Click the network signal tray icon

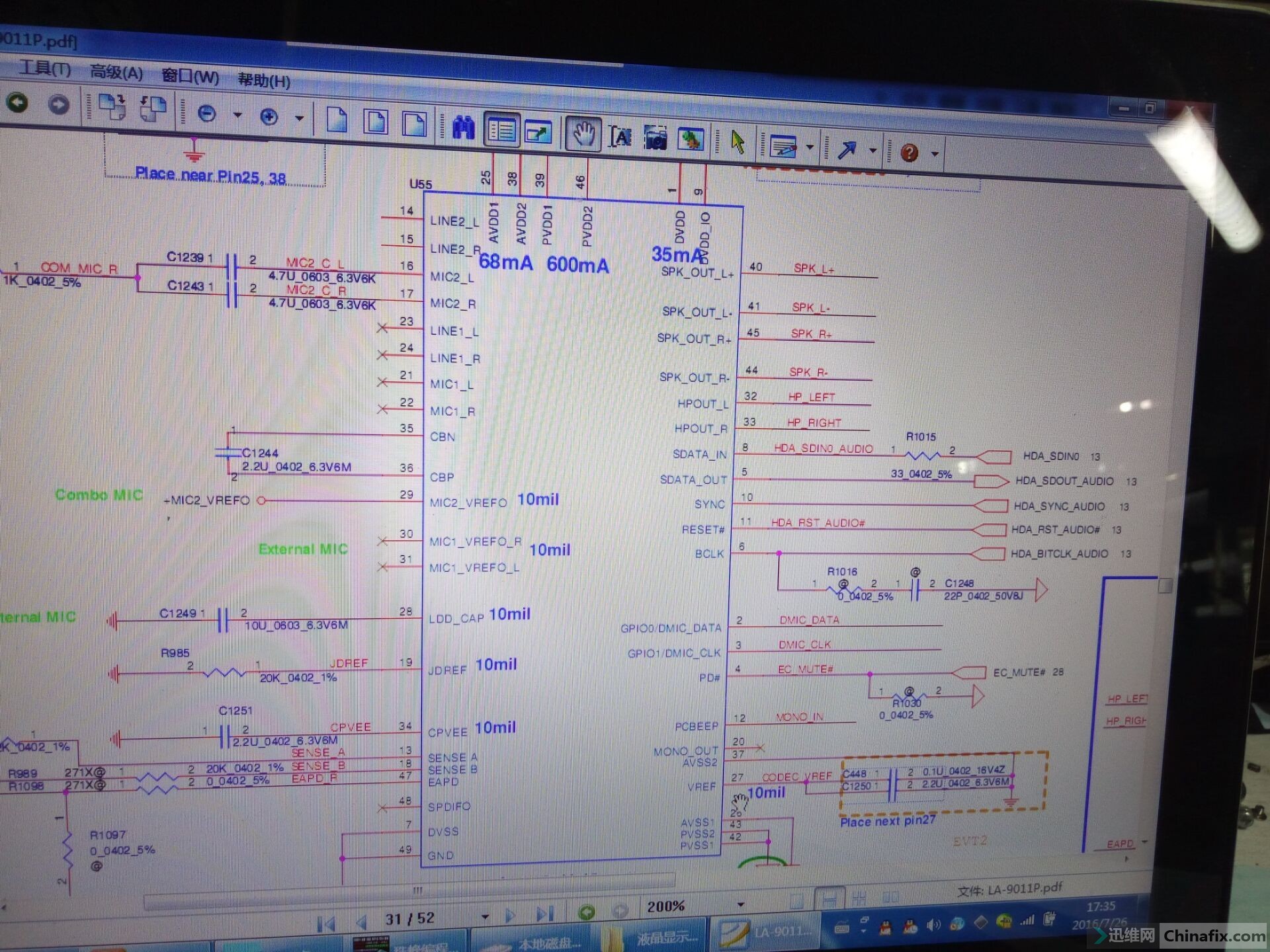click(1027, 920)
